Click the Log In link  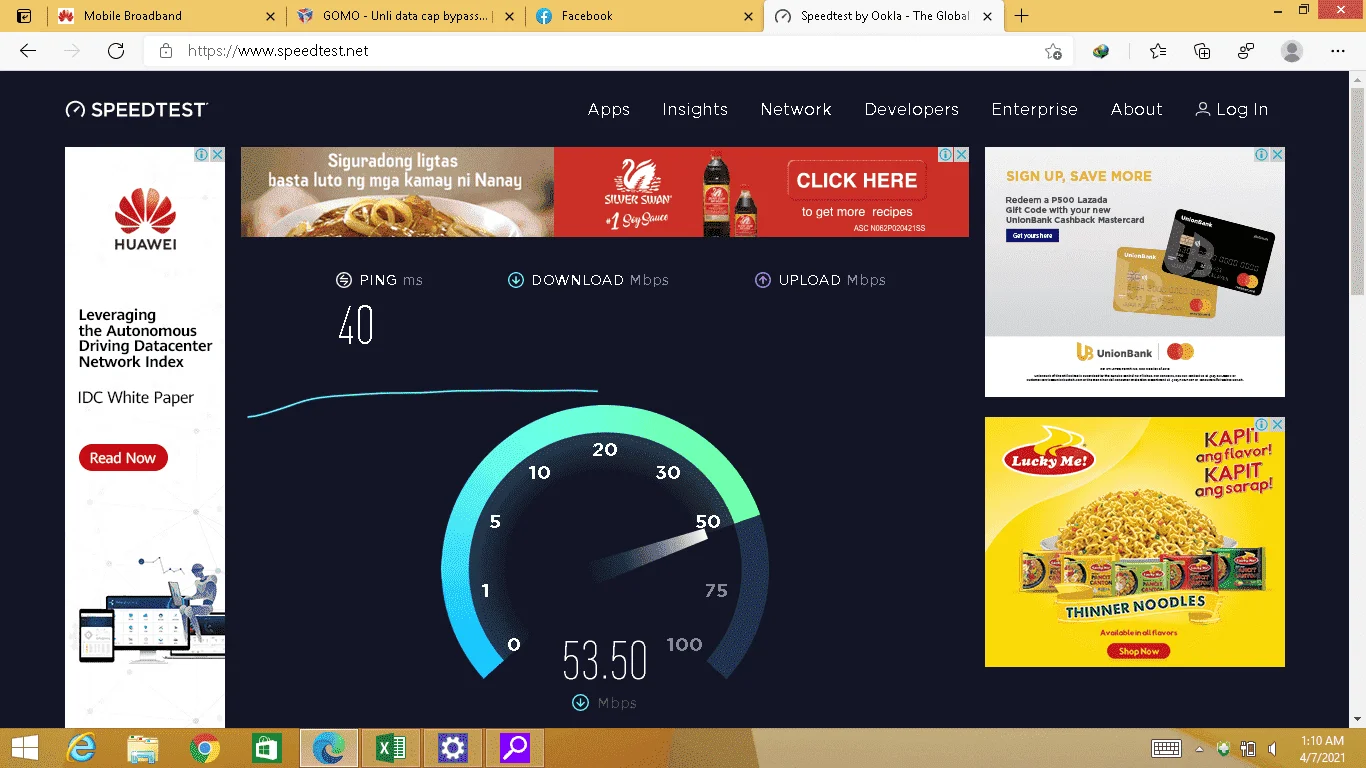click(1232, 110)
